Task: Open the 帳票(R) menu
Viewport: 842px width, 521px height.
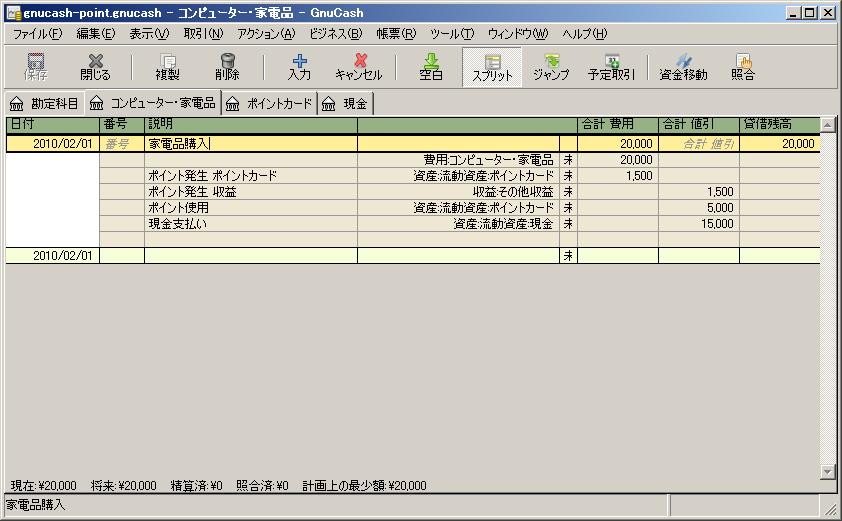Action: click(x=396, y=34)
